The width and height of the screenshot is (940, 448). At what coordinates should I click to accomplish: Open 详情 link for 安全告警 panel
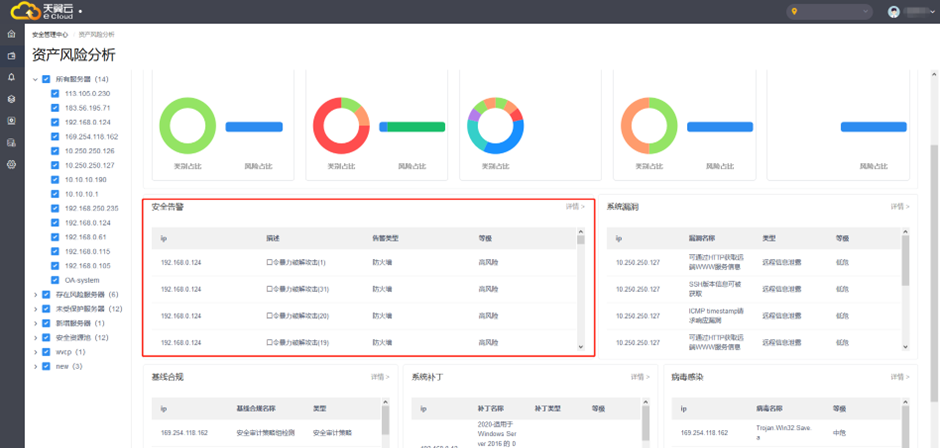coord(575,207)
